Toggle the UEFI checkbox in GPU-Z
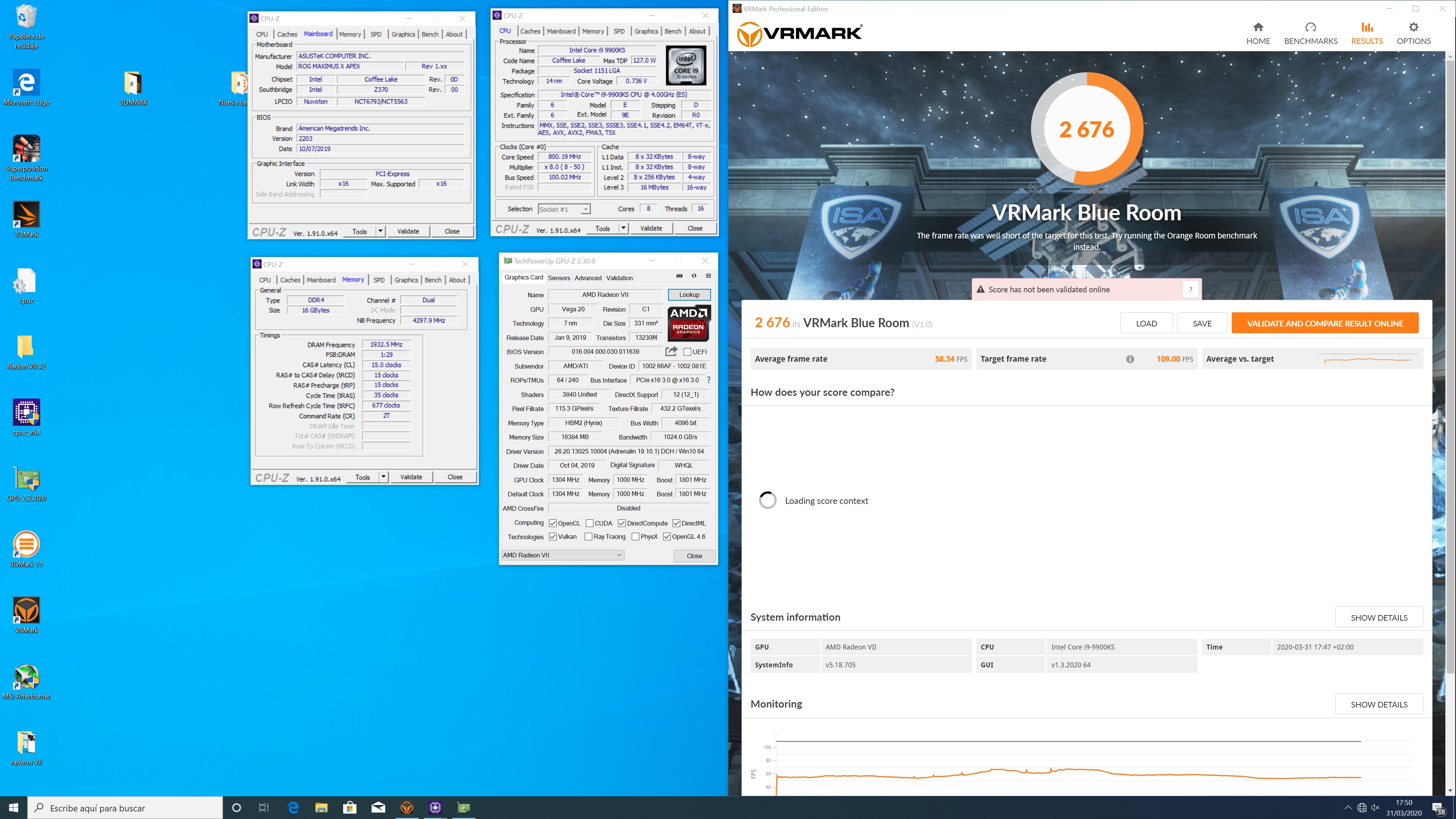1456x819 pixels. (687, 351)
